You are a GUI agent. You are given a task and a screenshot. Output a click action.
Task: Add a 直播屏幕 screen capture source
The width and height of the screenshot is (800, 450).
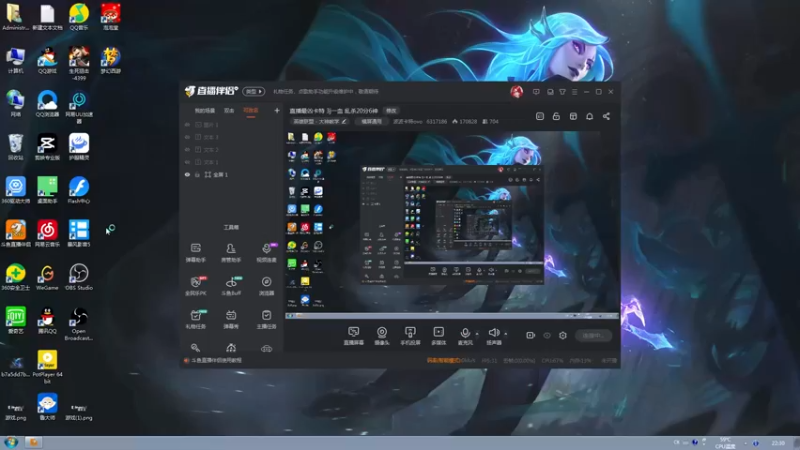354,336
